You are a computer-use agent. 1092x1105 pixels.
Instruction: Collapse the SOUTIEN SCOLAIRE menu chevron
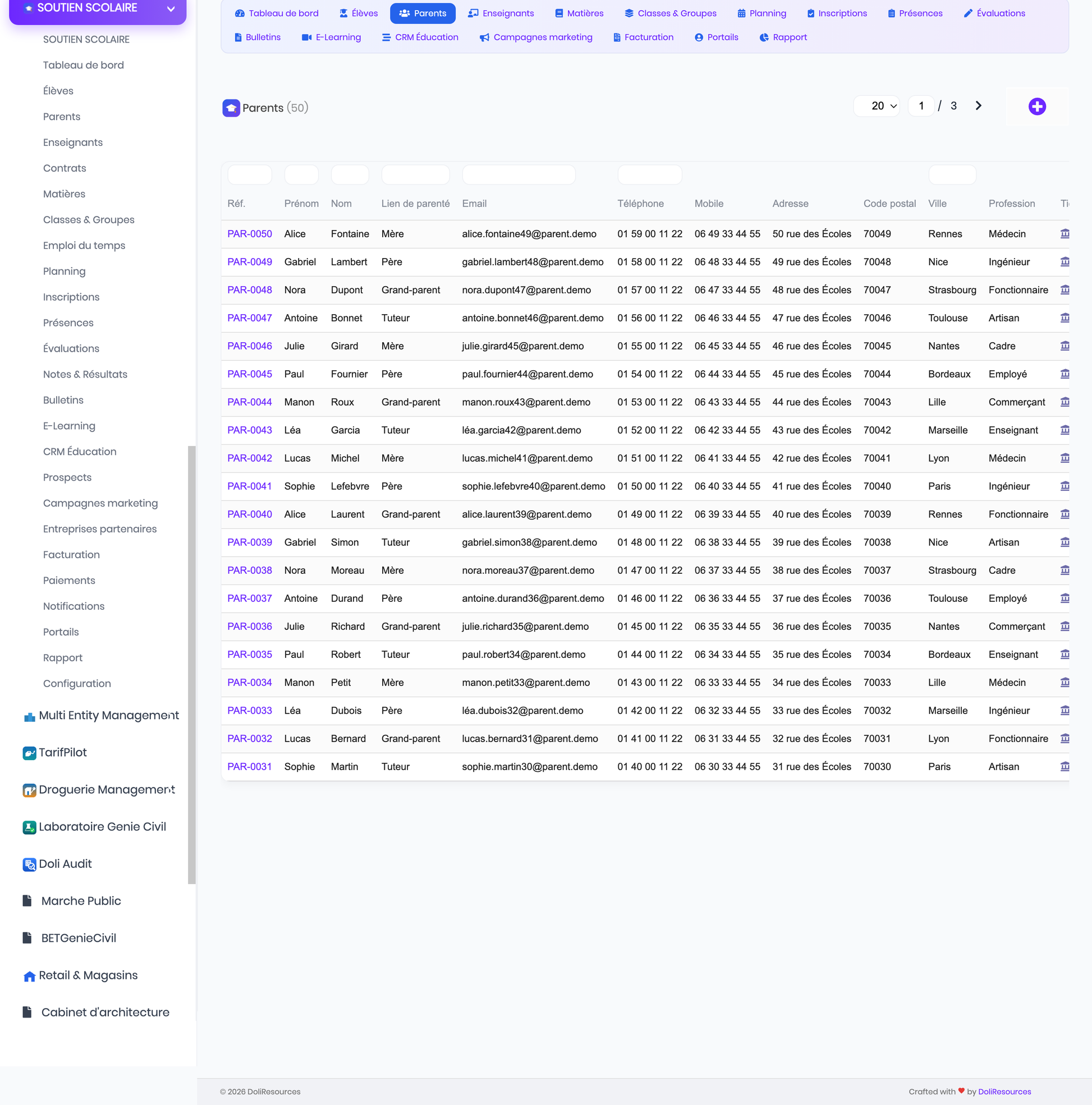pos(171,8)
